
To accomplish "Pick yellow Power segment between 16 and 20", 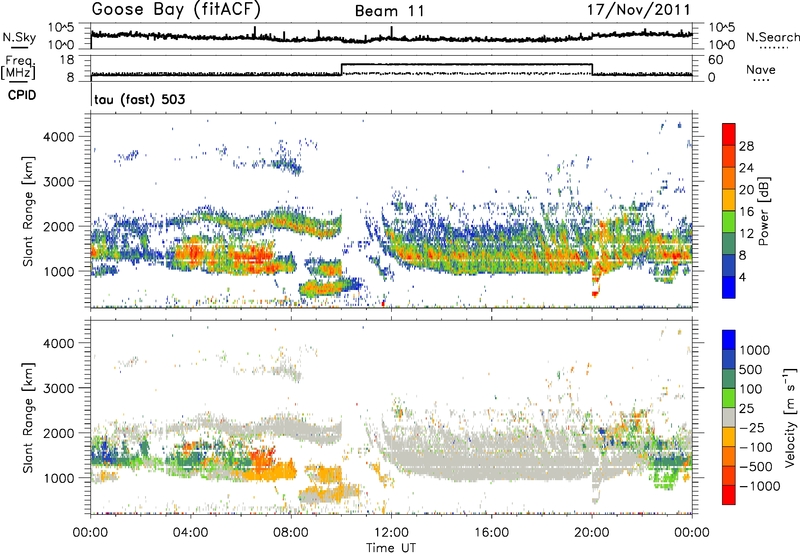I will pos(729,200).
